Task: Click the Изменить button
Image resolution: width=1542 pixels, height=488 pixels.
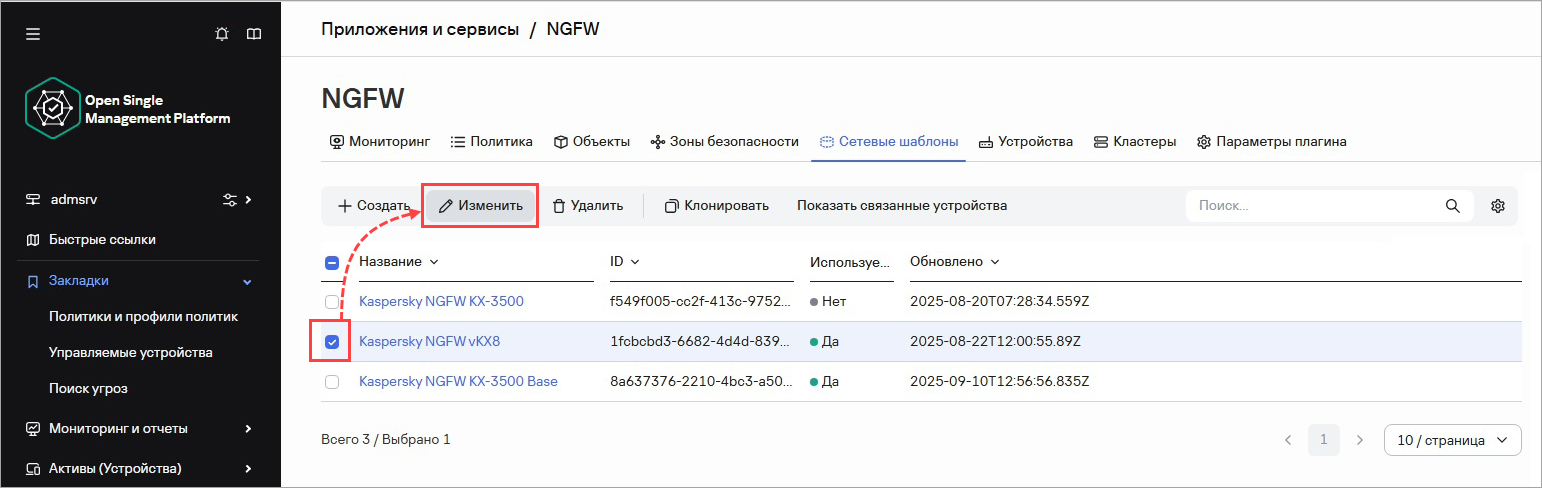Action: tap(481, 206)
